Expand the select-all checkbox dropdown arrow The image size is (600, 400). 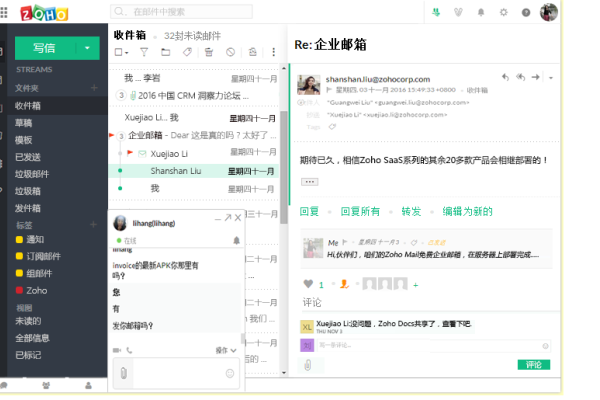coord(127,53)
